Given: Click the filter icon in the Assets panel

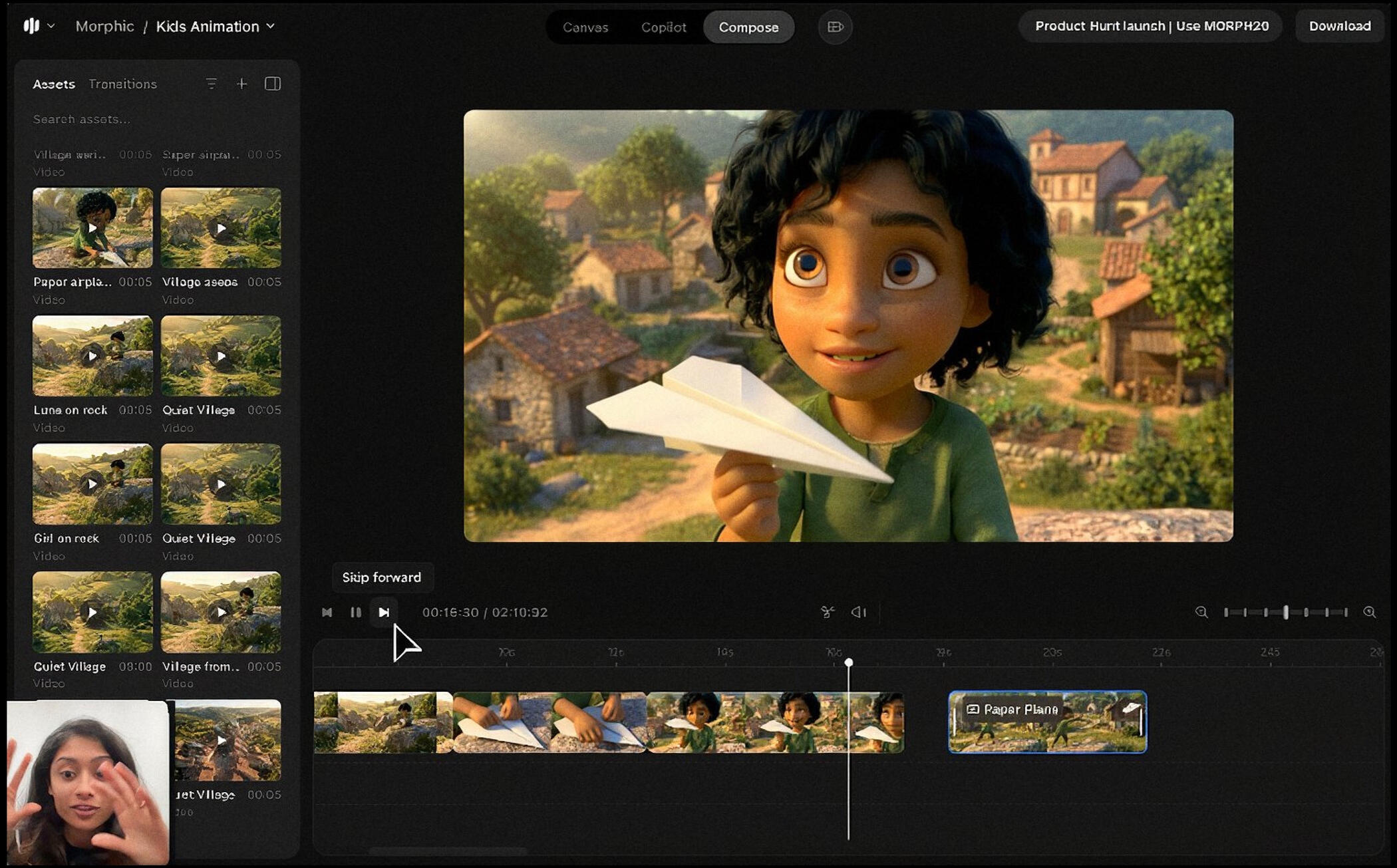Looking at the screenshot, I should [x=211, y=84].
